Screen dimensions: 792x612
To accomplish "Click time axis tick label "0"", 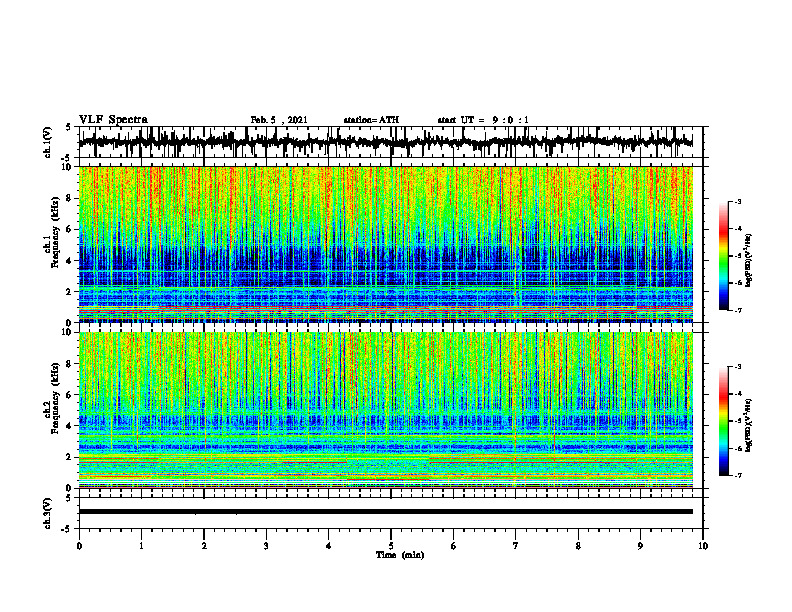I will [x=79, y=546].
